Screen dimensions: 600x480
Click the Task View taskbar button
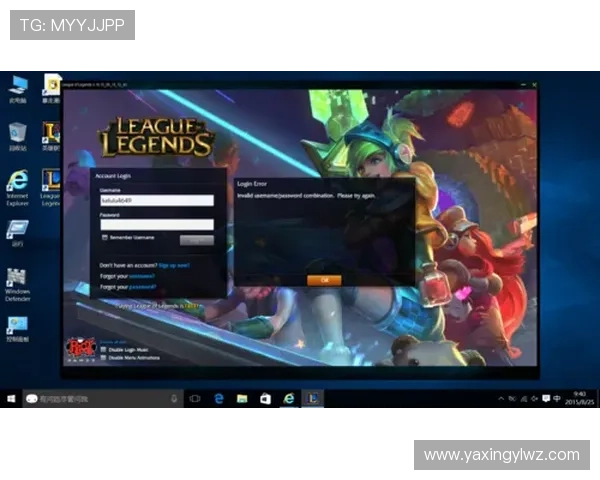pyautogui.click(x=195, y=398)
